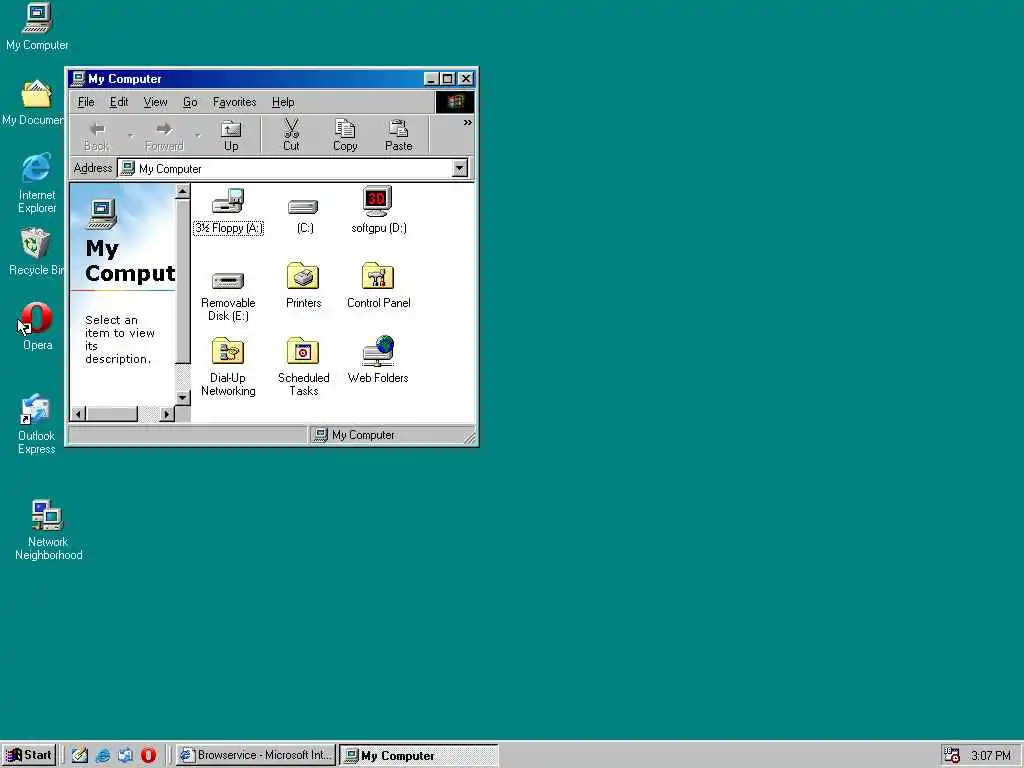This screenshot has height=768, width=1024.
Task: Click the 3:07 PM system clock
Action: tap(991, 756)
